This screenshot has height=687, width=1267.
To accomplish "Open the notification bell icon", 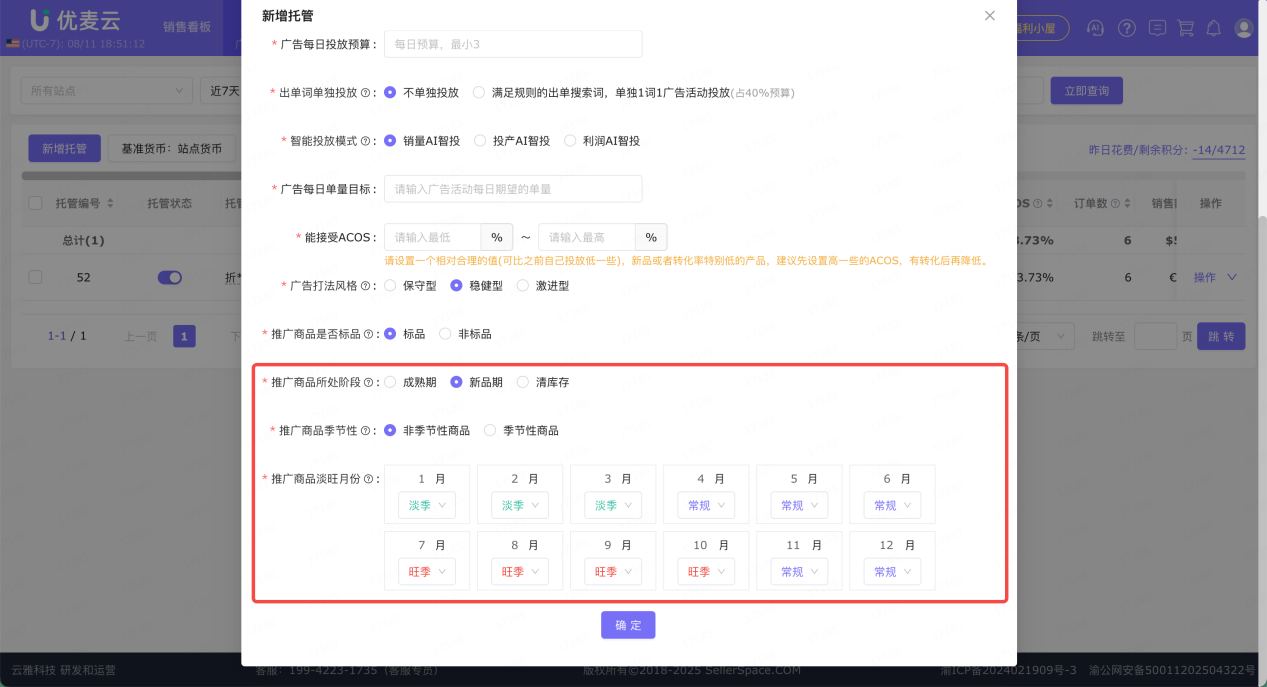I will pyautogui.click(x=1213, y=28).
